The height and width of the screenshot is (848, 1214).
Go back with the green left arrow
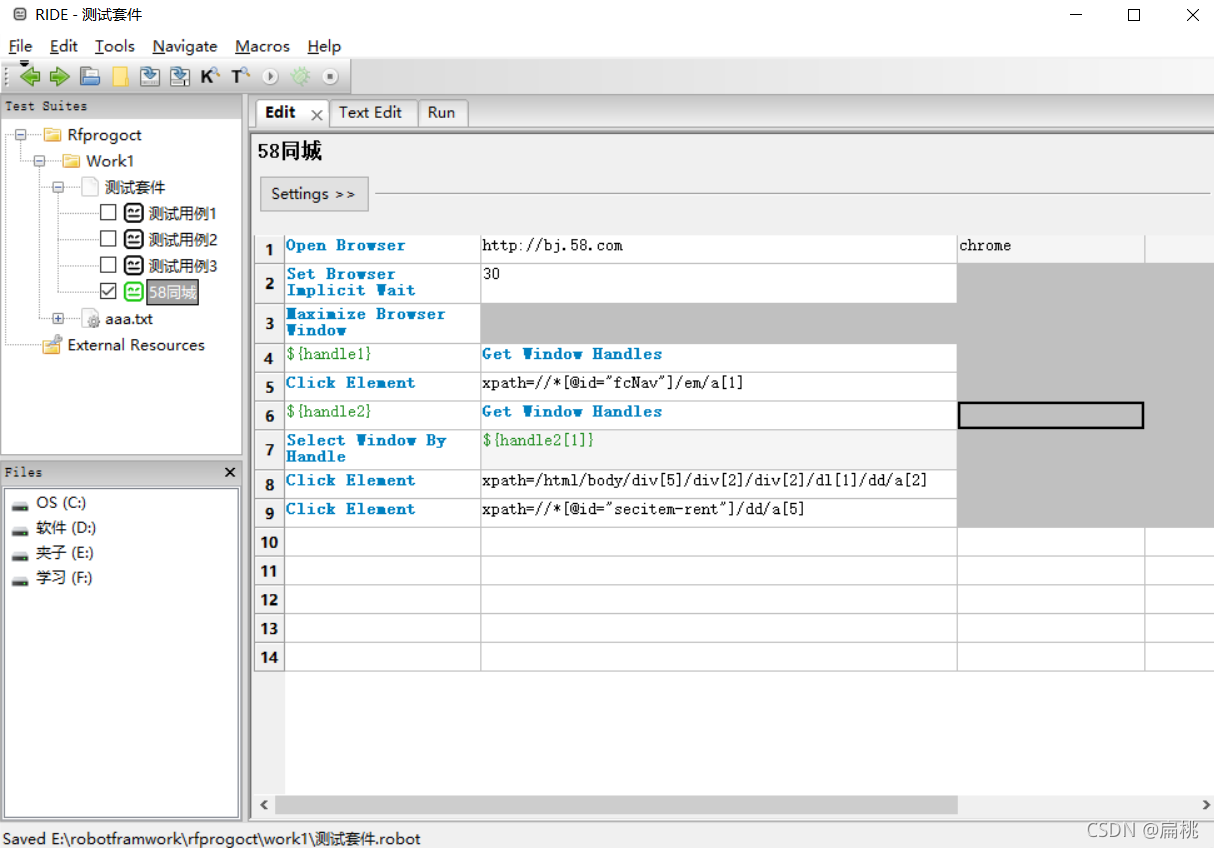pyautogui.click(x=30, y=76)
